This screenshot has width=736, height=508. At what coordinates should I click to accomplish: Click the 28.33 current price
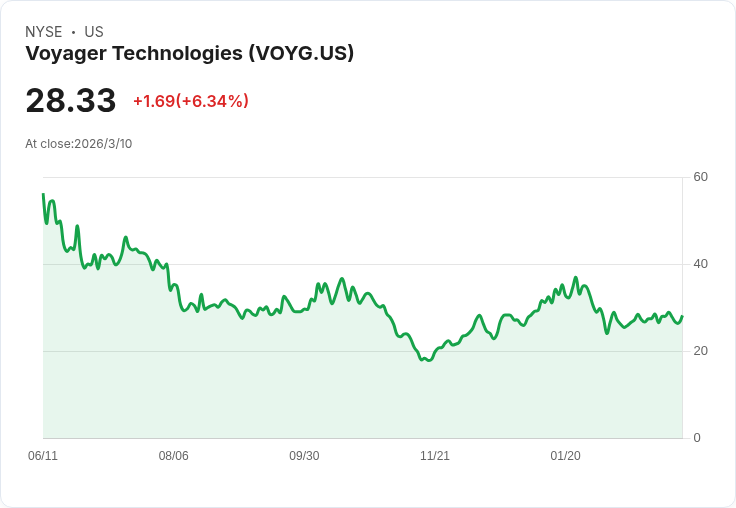(70, 100)
